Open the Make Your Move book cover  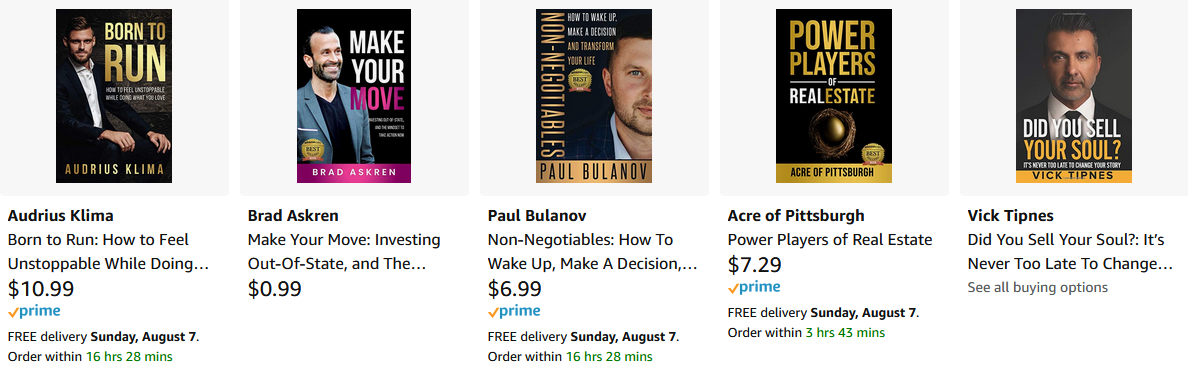point(354,96)
